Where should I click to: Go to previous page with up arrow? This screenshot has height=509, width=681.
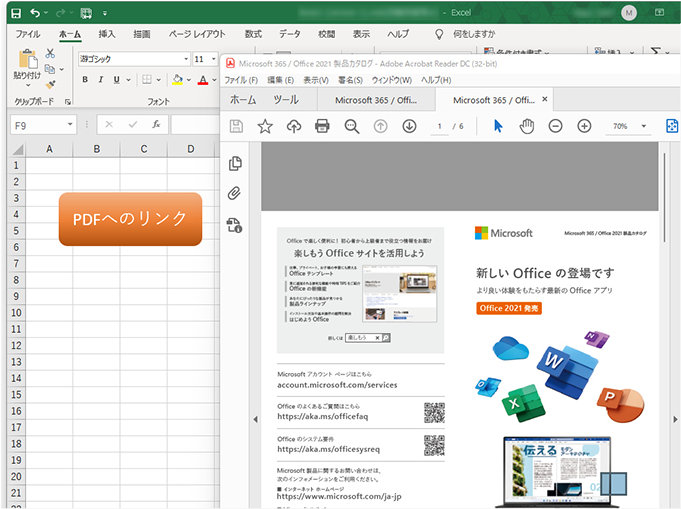(x=380, y=126)
